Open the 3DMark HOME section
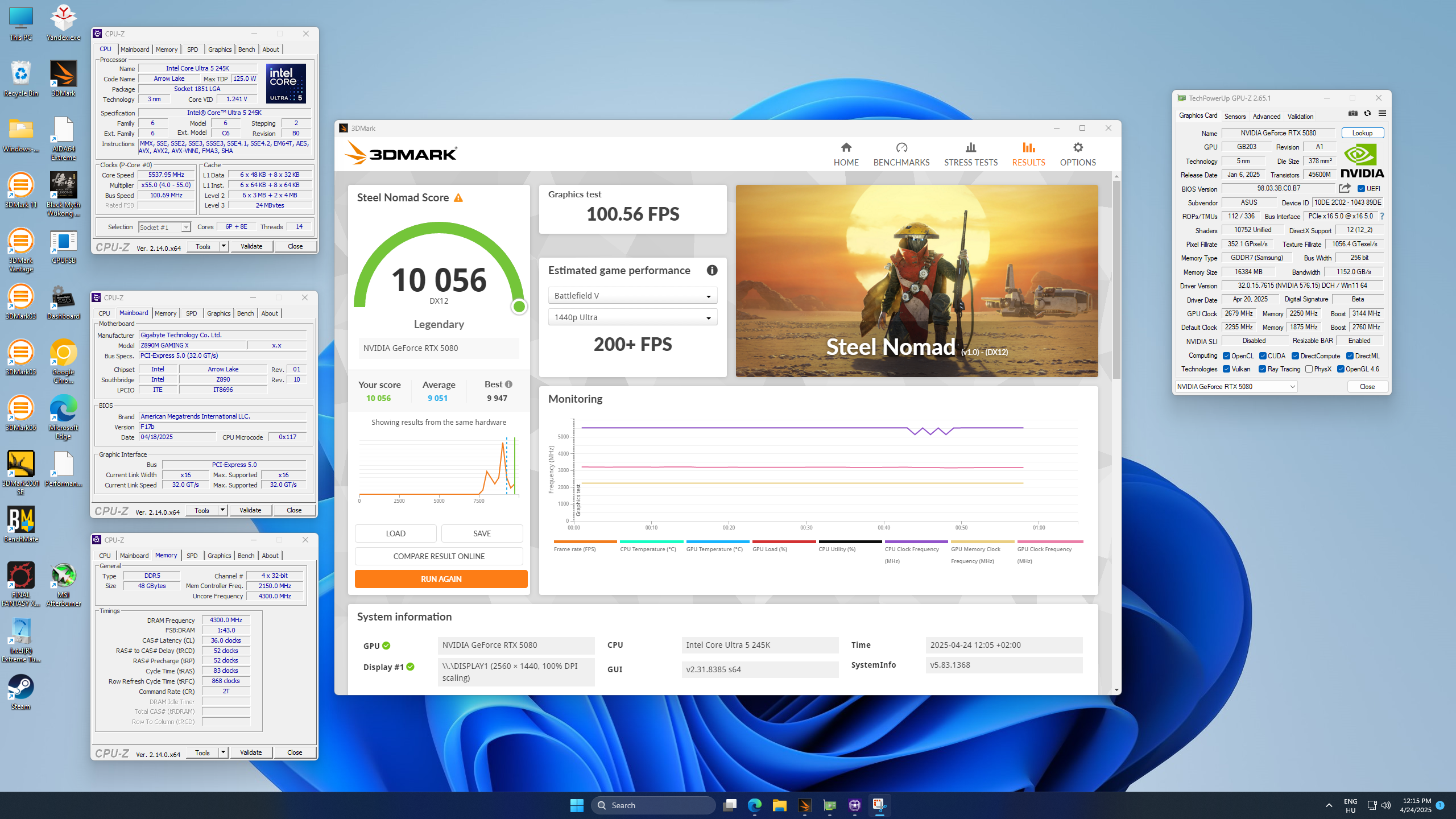 846,154
